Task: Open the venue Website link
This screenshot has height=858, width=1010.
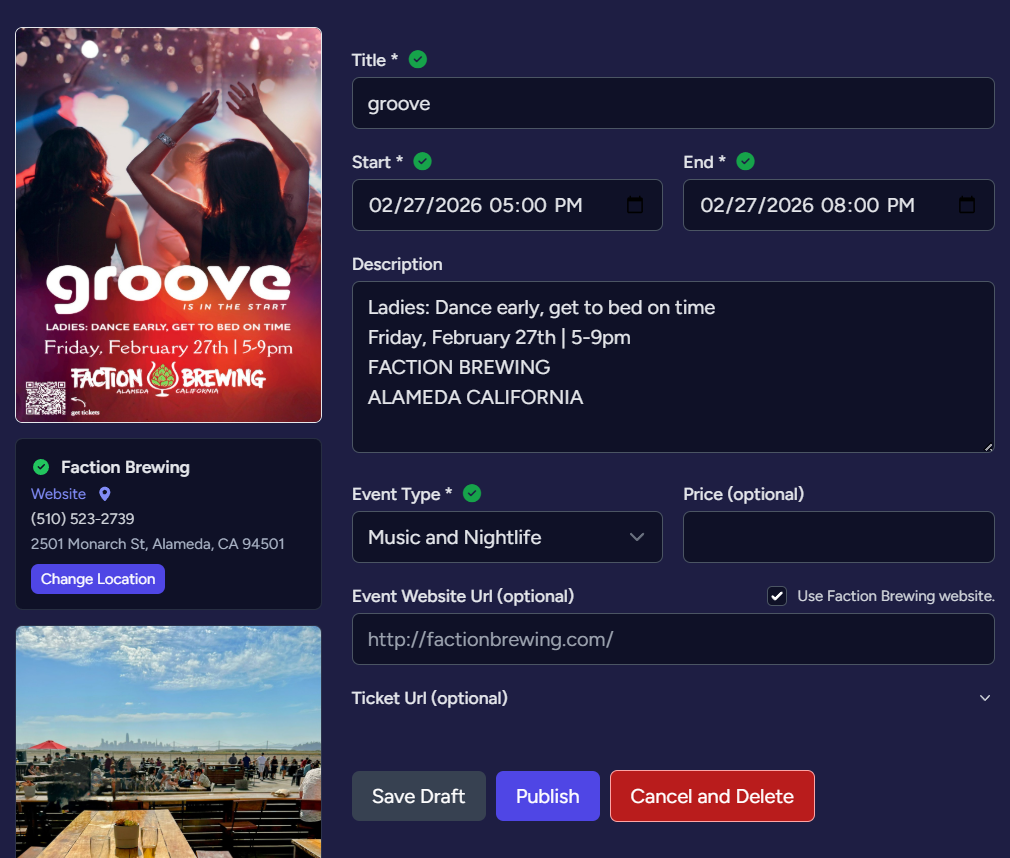Action: [x=58, y=494]
